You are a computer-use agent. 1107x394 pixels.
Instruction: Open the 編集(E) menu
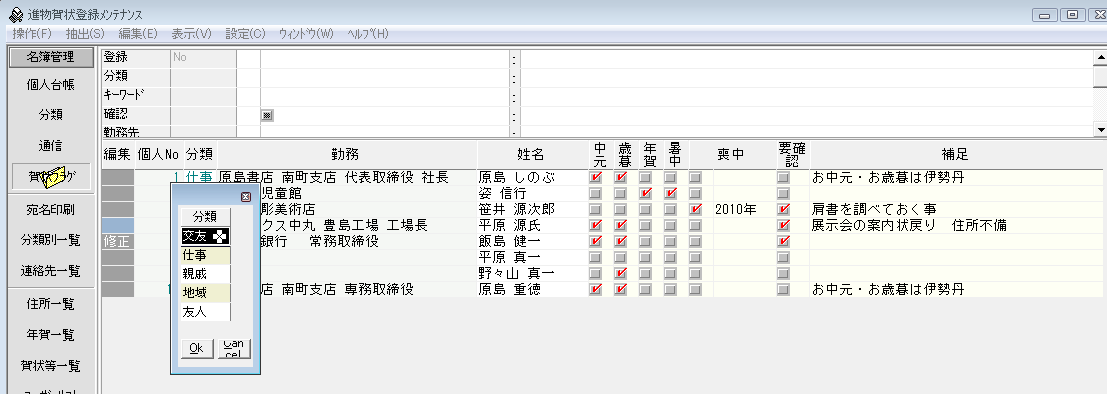138,33
